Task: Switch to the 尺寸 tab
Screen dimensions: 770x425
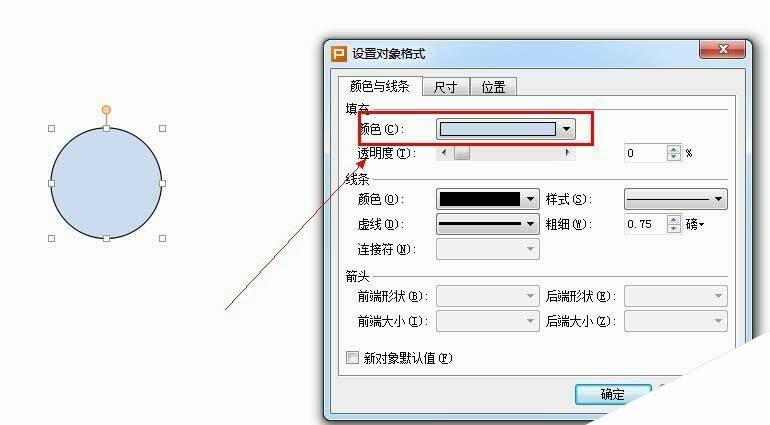Action: coord(445,87)
